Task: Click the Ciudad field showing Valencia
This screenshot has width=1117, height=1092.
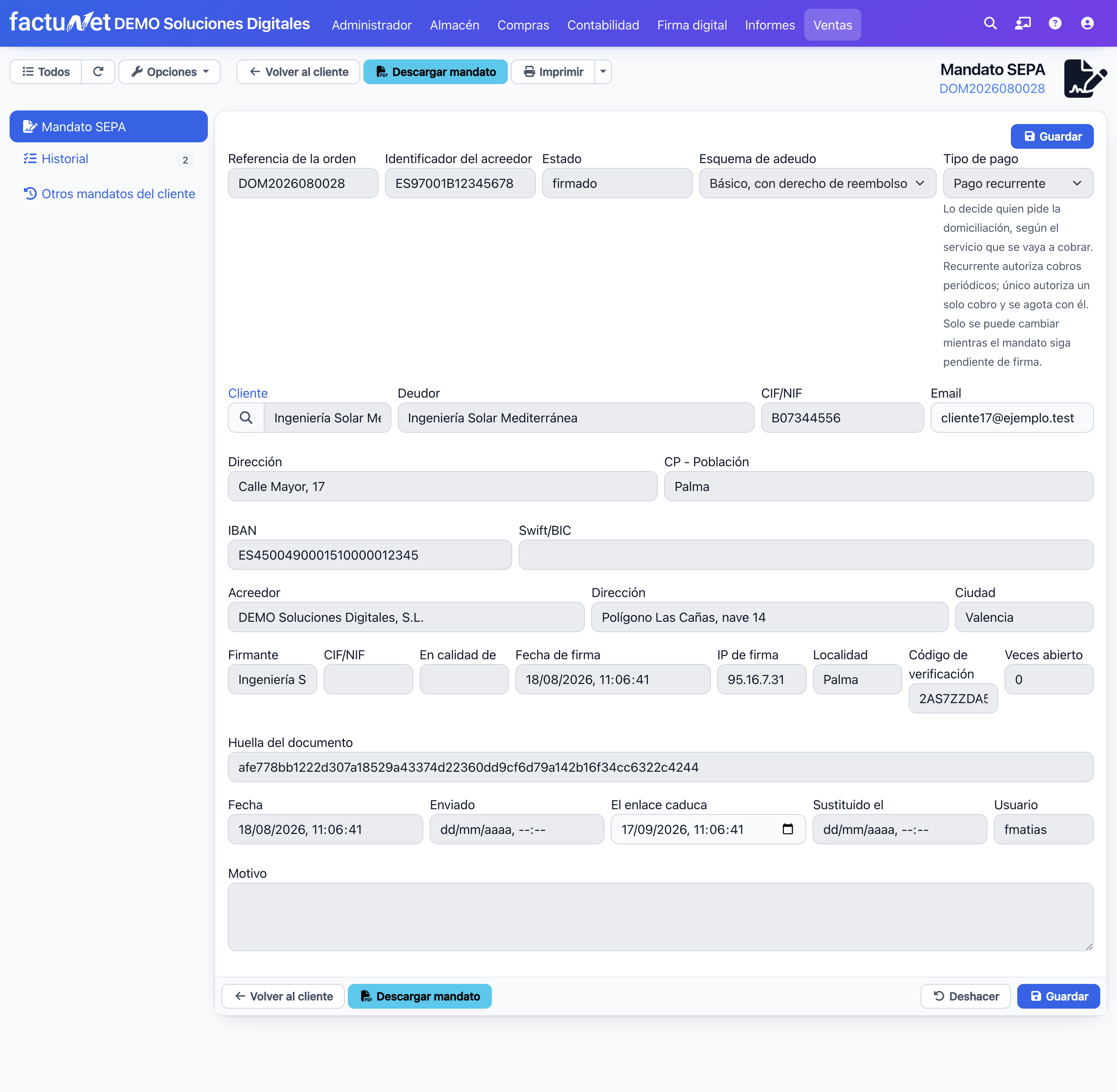Action: [1024, 617]
